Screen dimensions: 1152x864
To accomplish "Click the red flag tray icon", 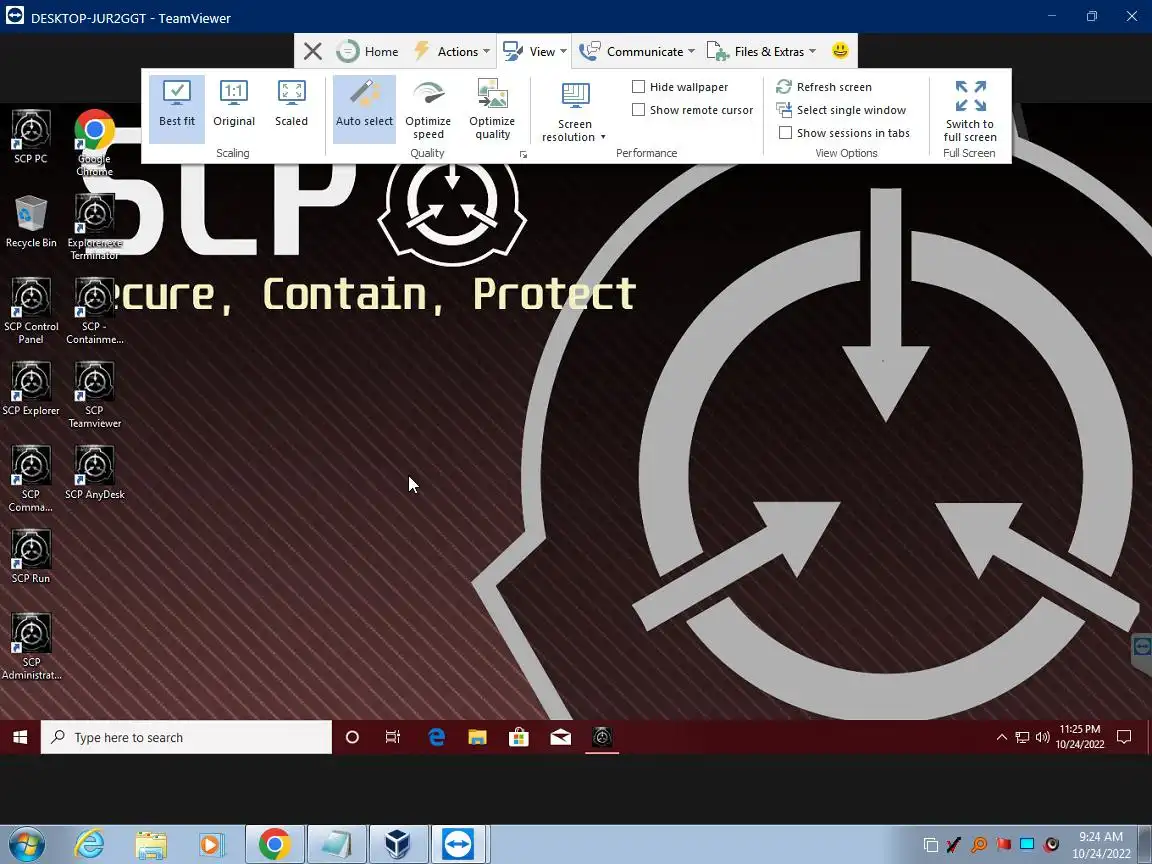I will 1004,844.
